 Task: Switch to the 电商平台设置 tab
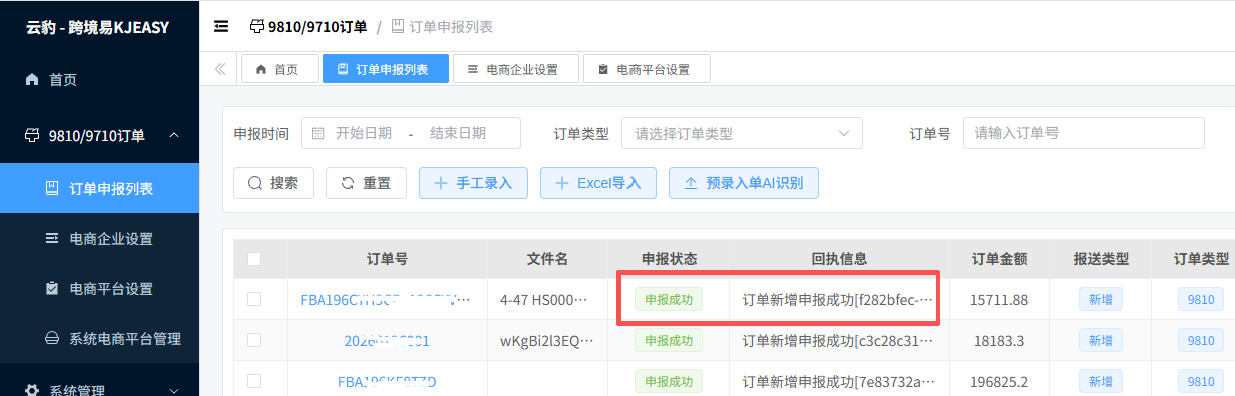click(x=646, y=69)
